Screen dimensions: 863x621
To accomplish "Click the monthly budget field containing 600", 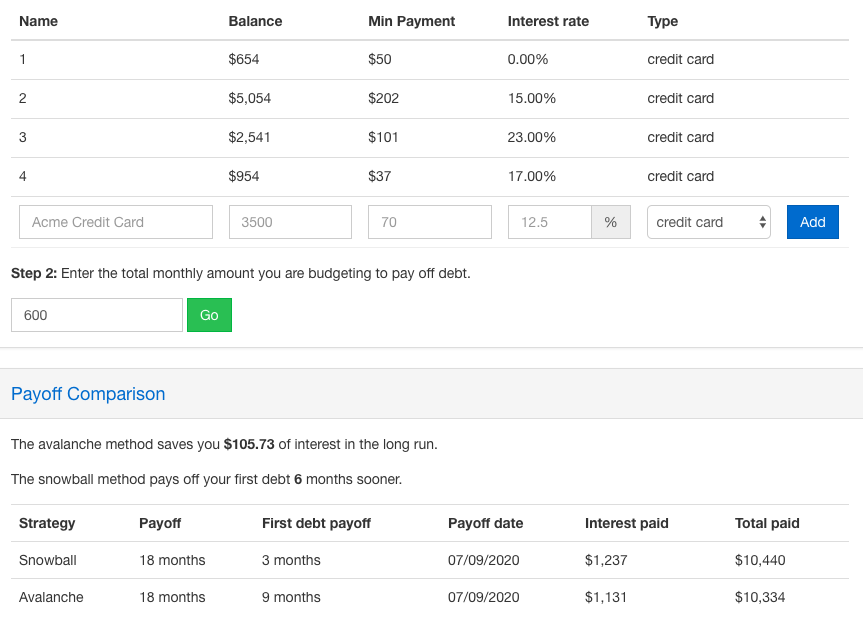I will tap(97, 315).
